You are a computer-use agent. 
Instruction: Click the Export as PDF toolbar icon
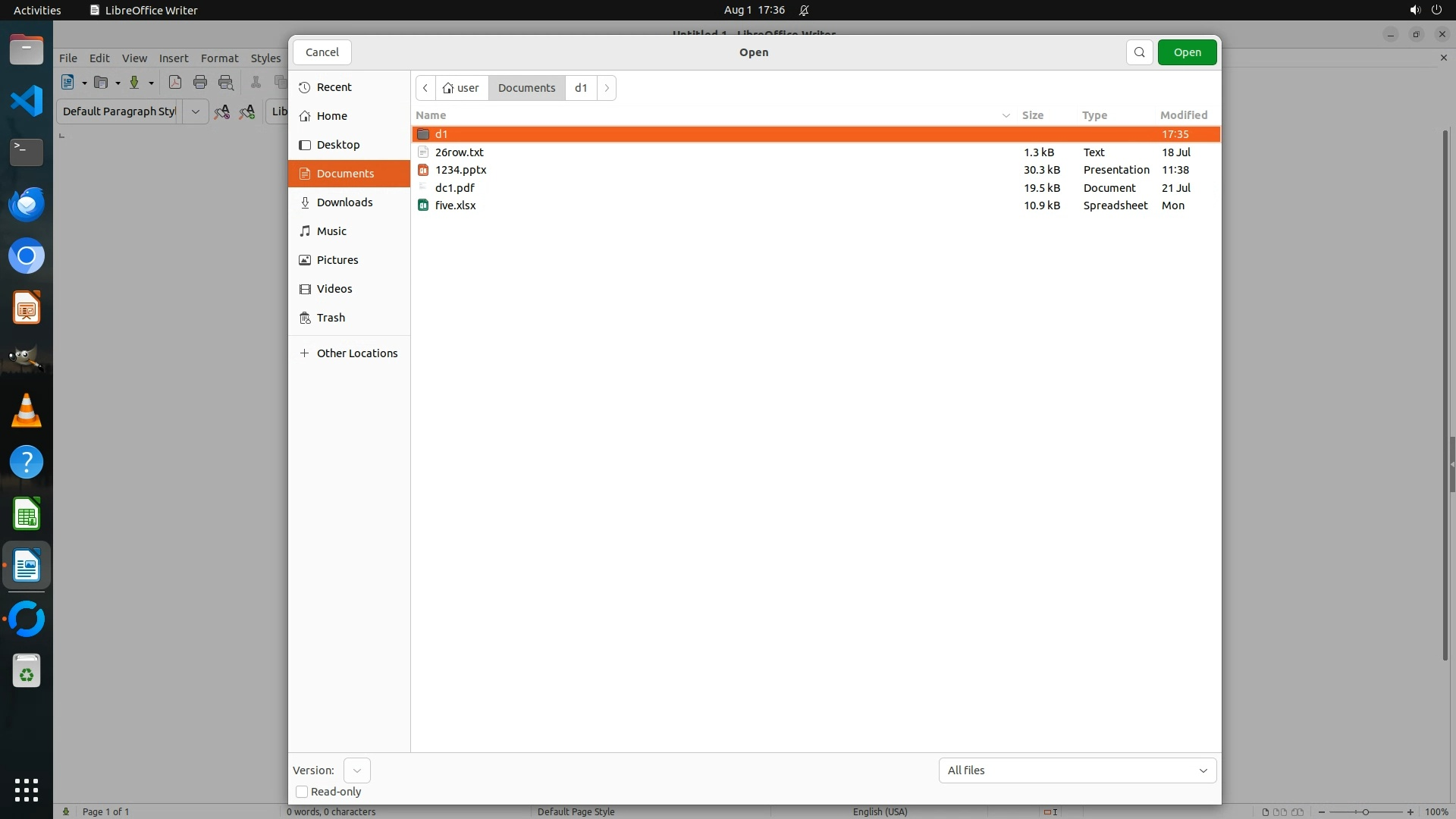coord(175,83)
